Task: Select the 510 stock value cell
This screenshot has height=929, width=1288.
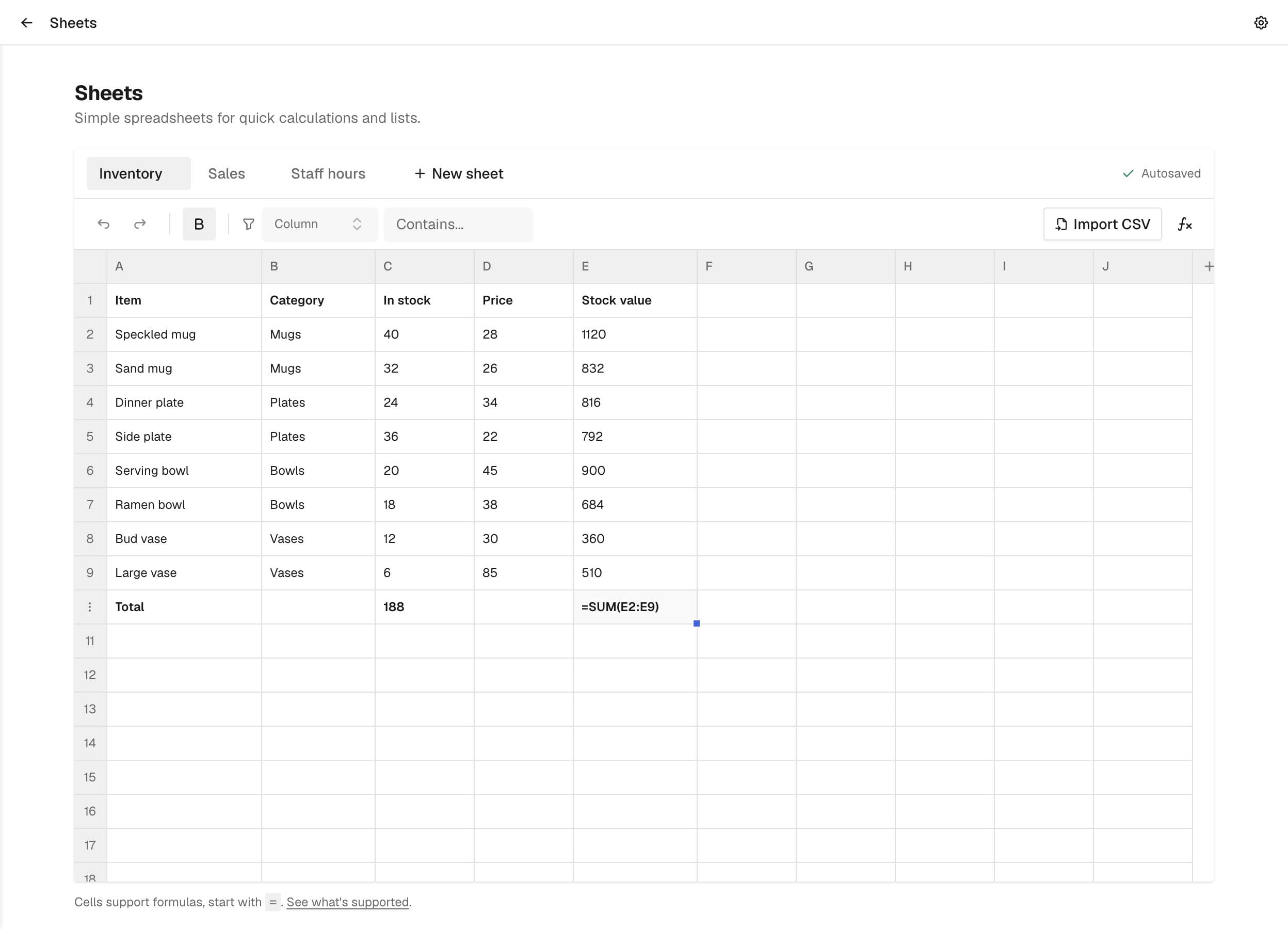Action: coord(635,573)
